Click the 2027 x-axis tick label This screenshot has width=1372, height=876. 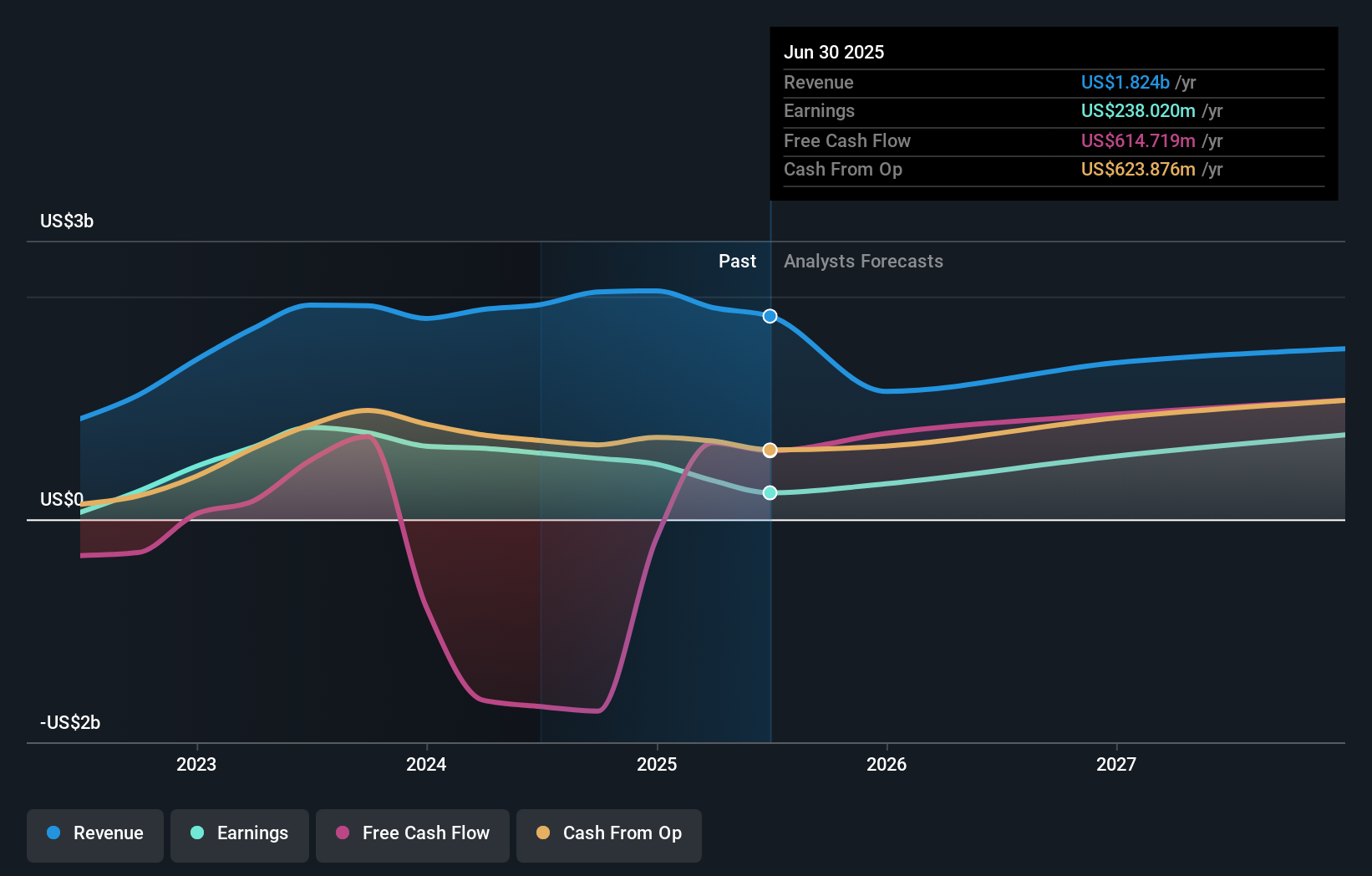click(1116, 764)
